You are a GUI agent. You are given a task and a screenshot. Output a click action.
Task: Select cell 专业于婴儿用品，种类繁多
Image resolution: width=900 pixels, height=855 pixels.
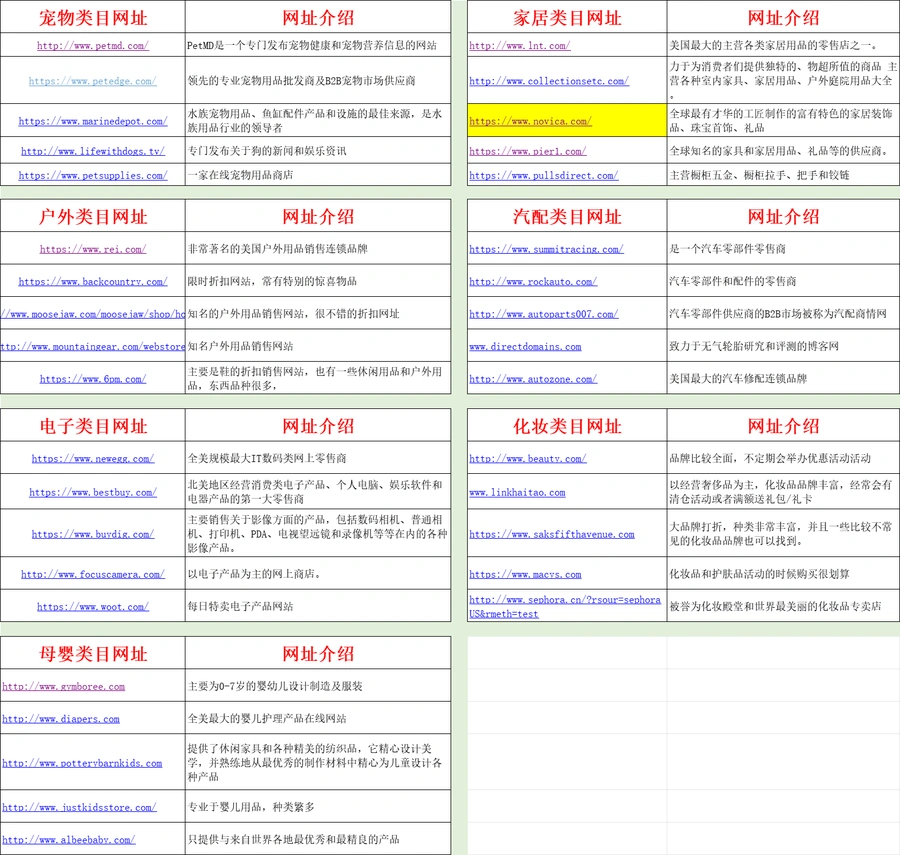318,807
